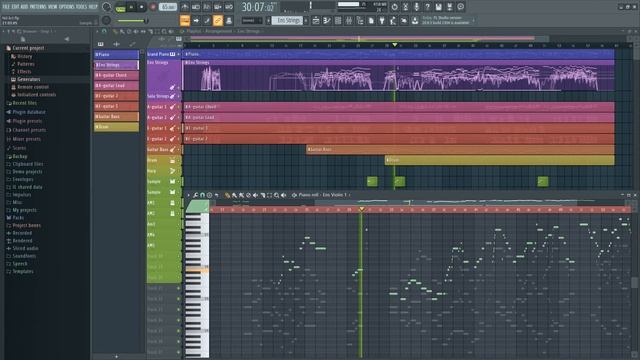Select the Piano pattern in pattern picker

(x=116, y=54)
